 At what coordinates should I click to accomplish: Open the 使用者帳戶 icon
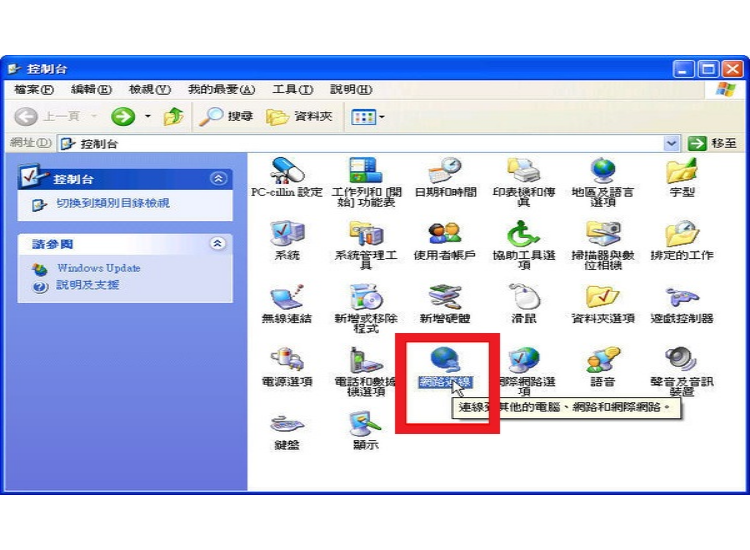tap(444, 237)
